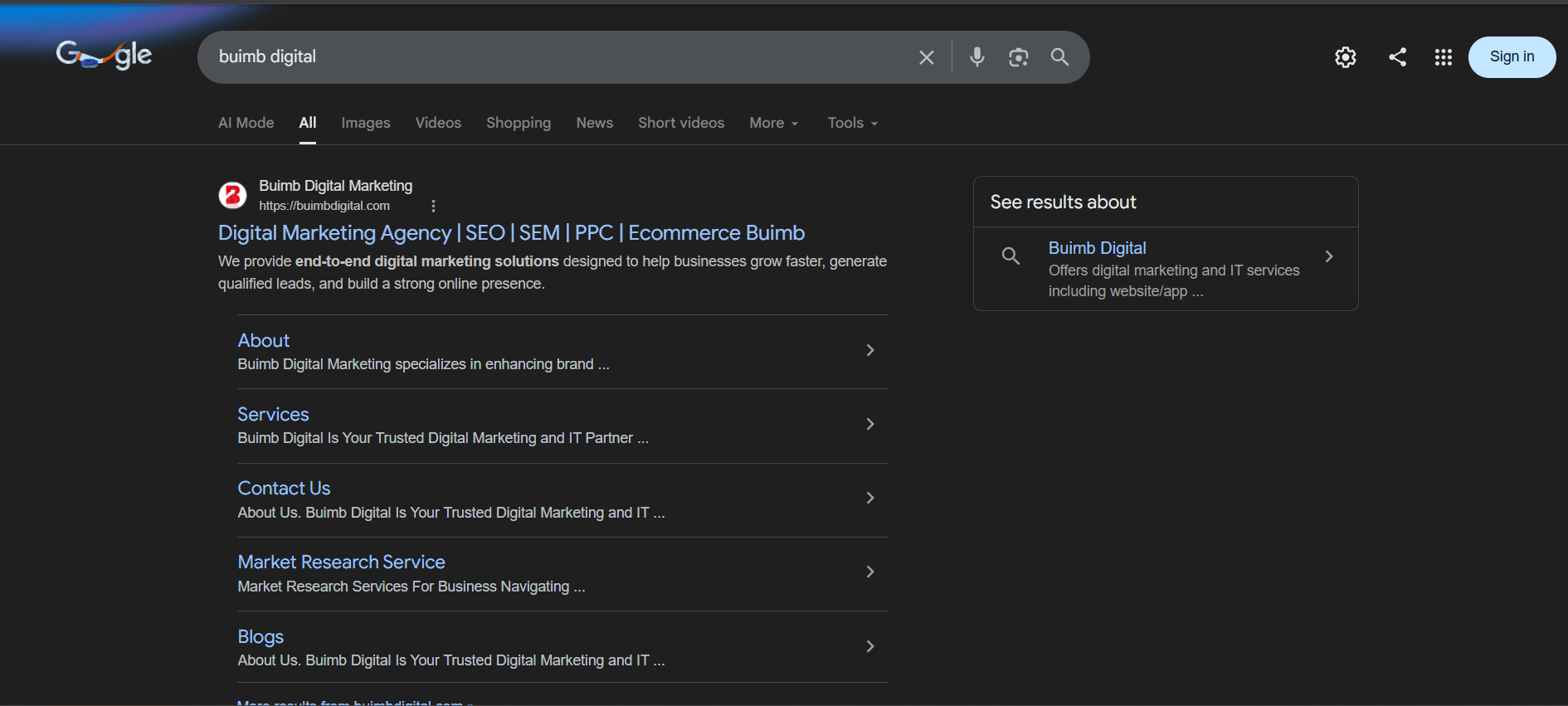The height and width of the screenshot is (706, 1568).
Task: Expand the About sitelink chevron
Action: coord(869,350)
